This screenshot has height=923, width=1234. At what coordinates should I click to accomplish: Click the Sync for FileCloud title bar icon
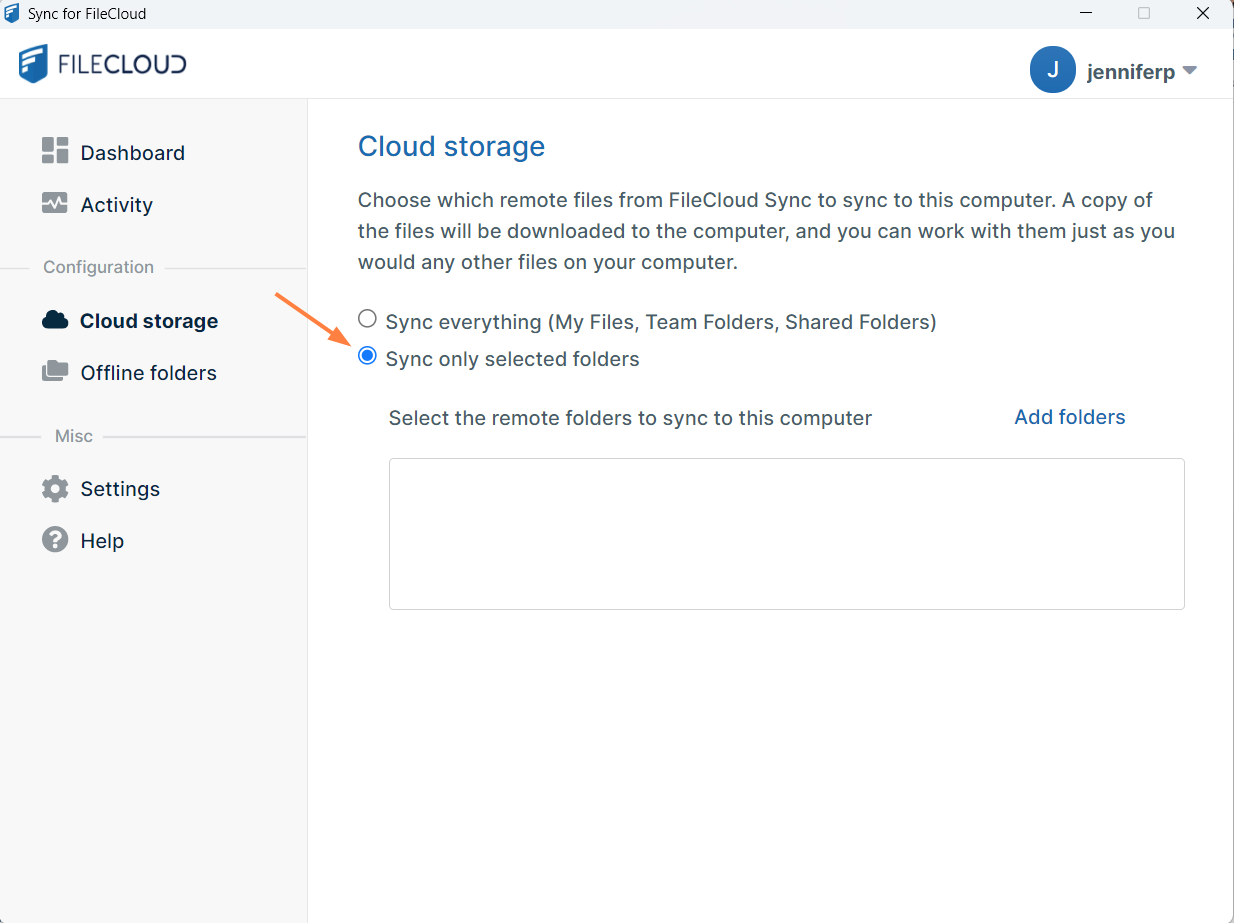[13, 14]
